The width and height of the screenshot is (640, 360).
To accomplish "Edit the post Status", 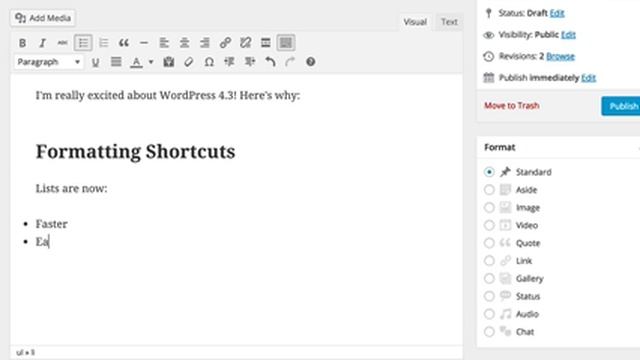I will point(557,13).
